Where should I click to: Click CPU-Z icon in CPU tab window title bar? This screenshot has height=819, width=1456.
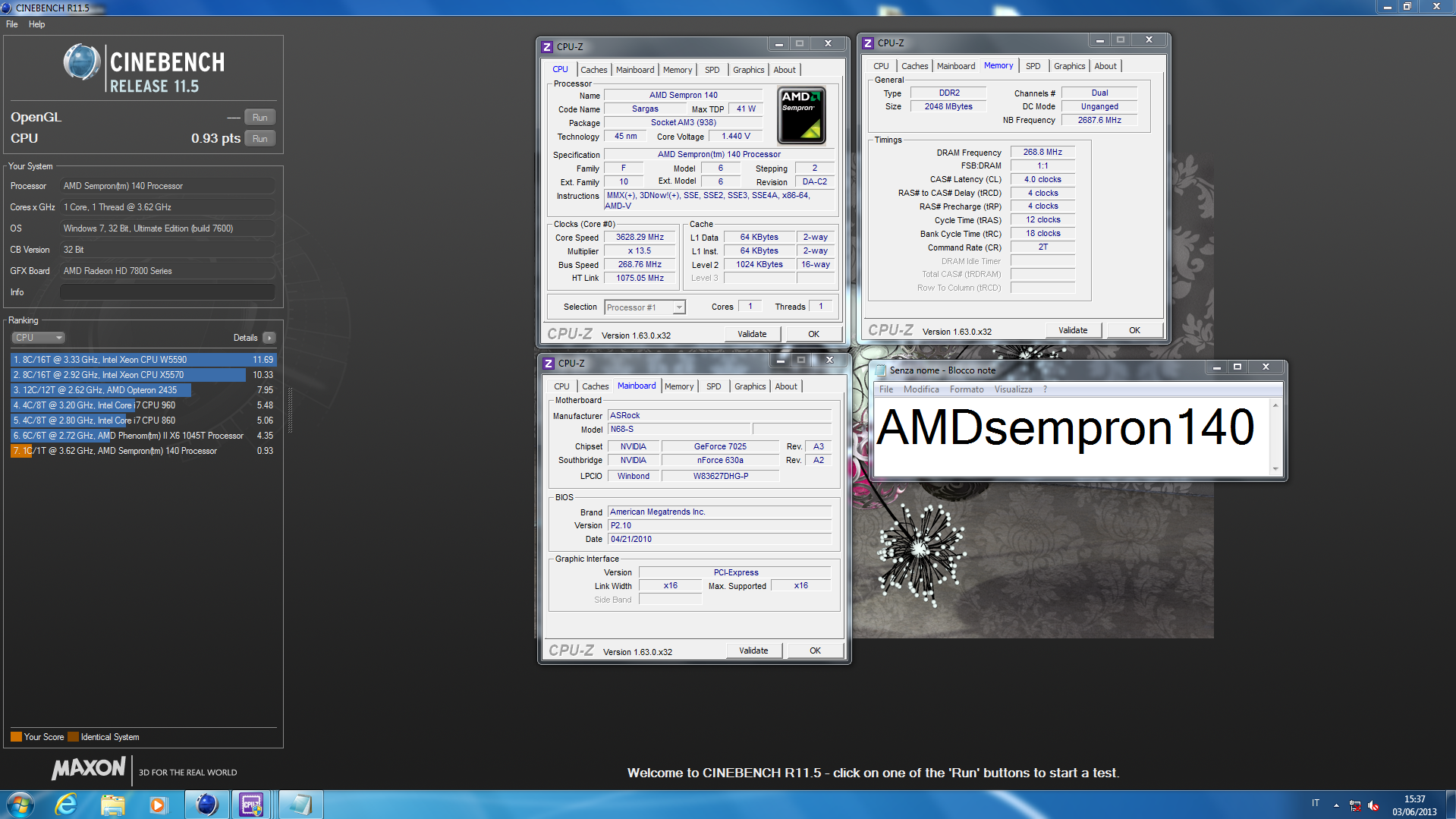click(547, 47)
